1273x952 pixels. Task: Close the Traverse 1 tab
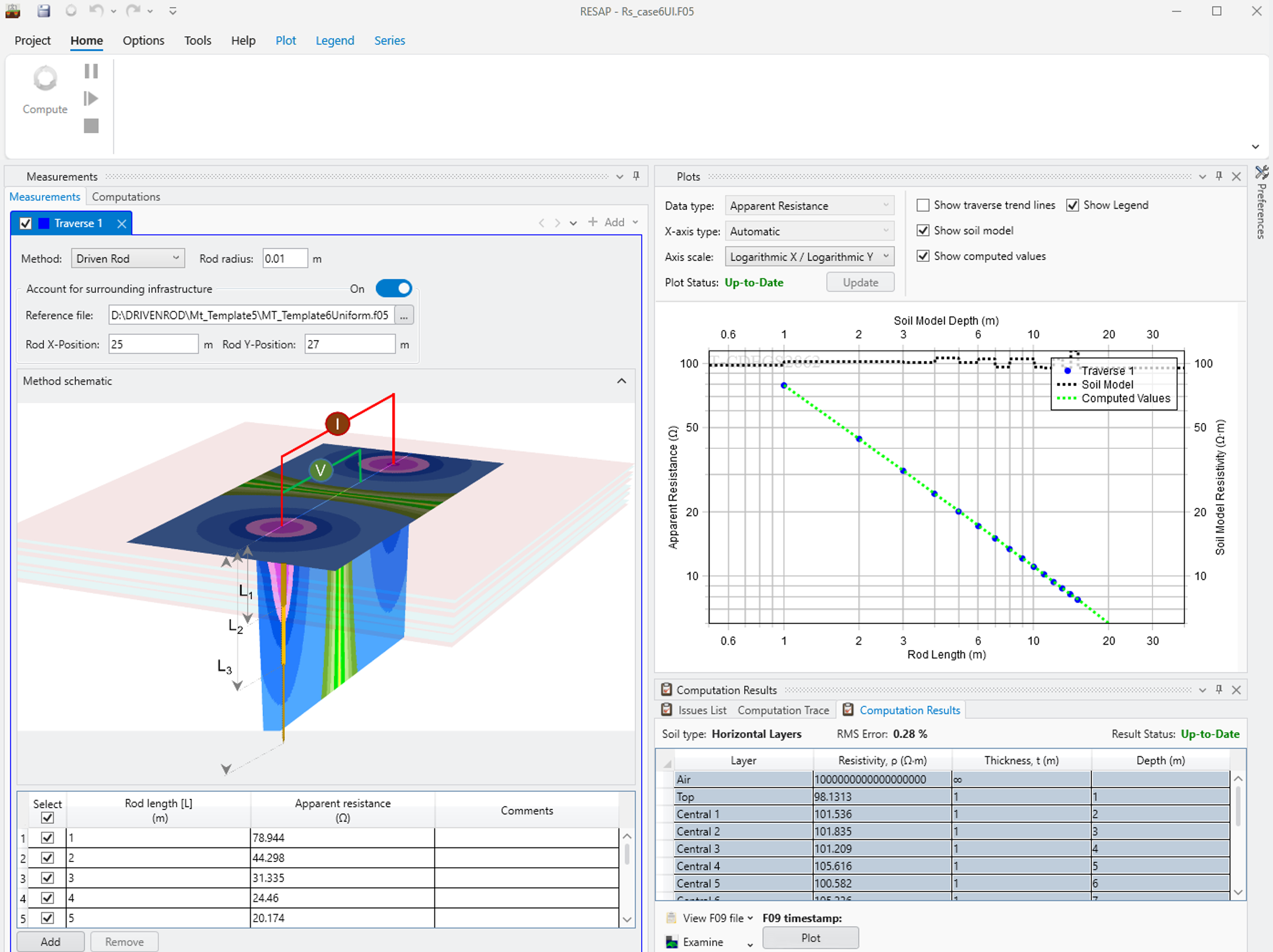click(122, 223)
